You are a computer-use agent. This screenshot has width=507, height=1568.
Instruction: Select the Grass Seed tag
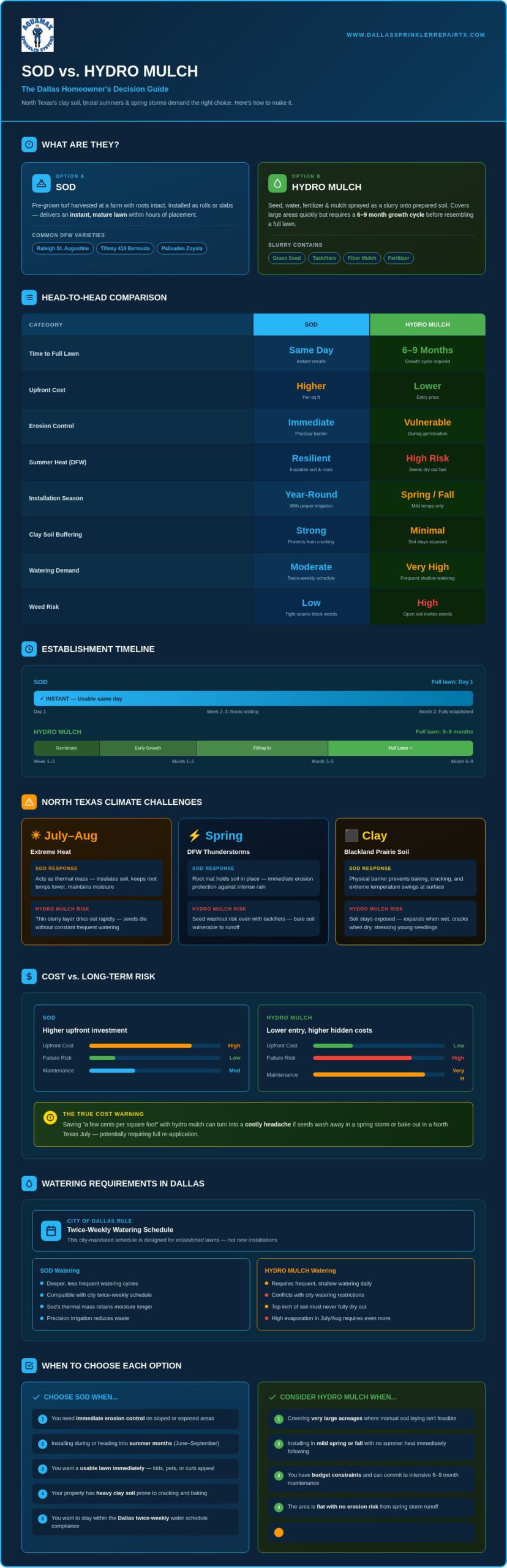point(287,258)
